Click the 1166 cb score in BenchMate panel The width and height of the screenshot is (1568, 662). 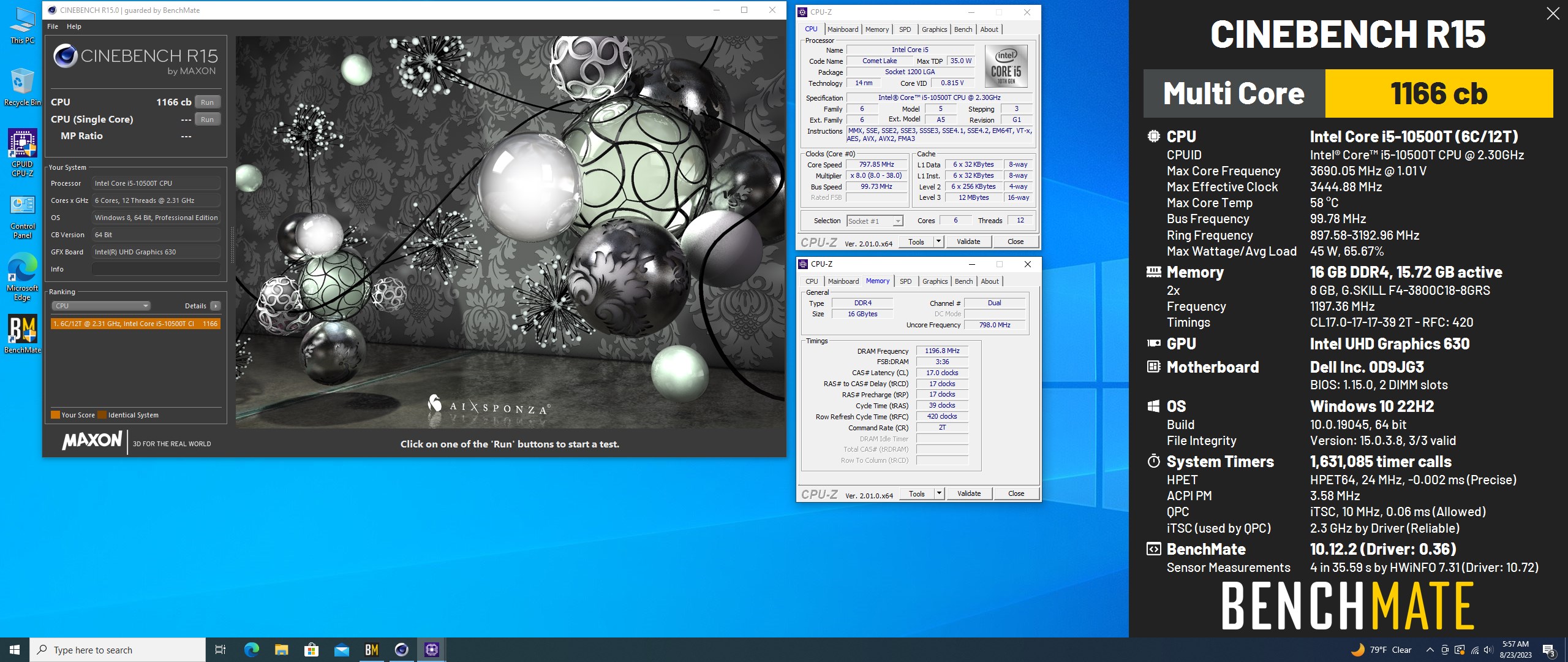pyautogui.click(x=1439, y=94)
